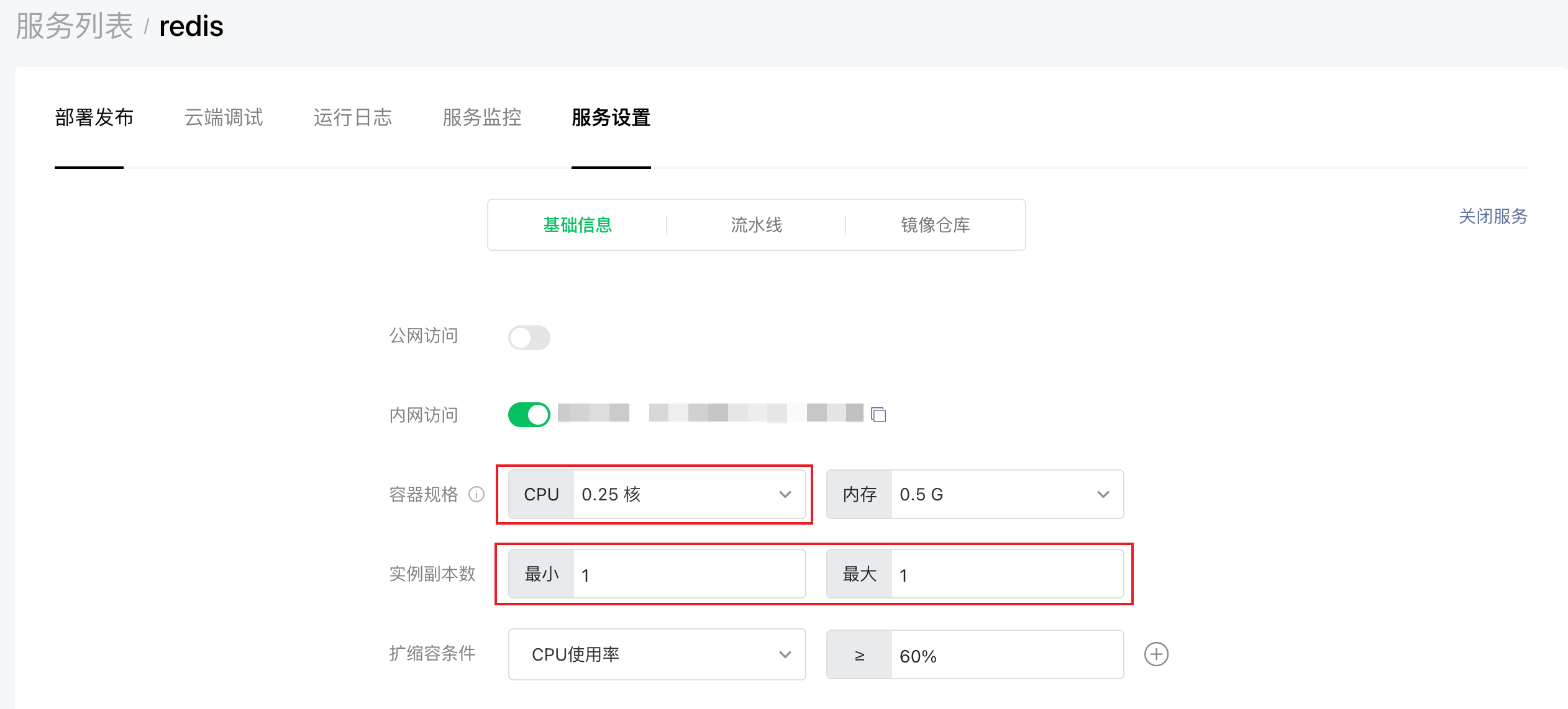The width and height of the screenshot is (1568, 709).
Task: Select the 服务监控 tab
Action: pos(481,117)
